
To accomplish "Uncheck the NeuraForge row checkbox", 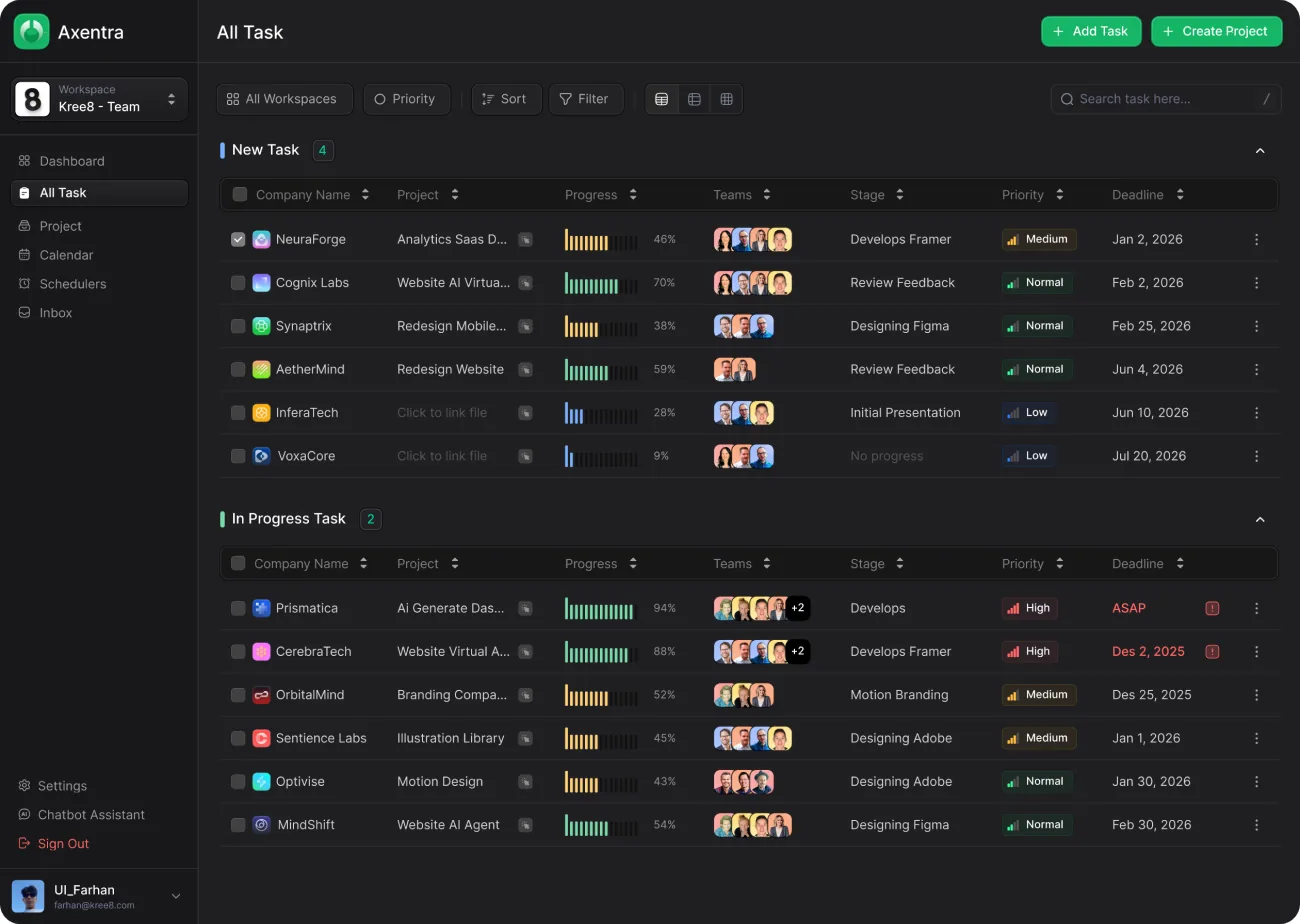I will coord(238,239).
